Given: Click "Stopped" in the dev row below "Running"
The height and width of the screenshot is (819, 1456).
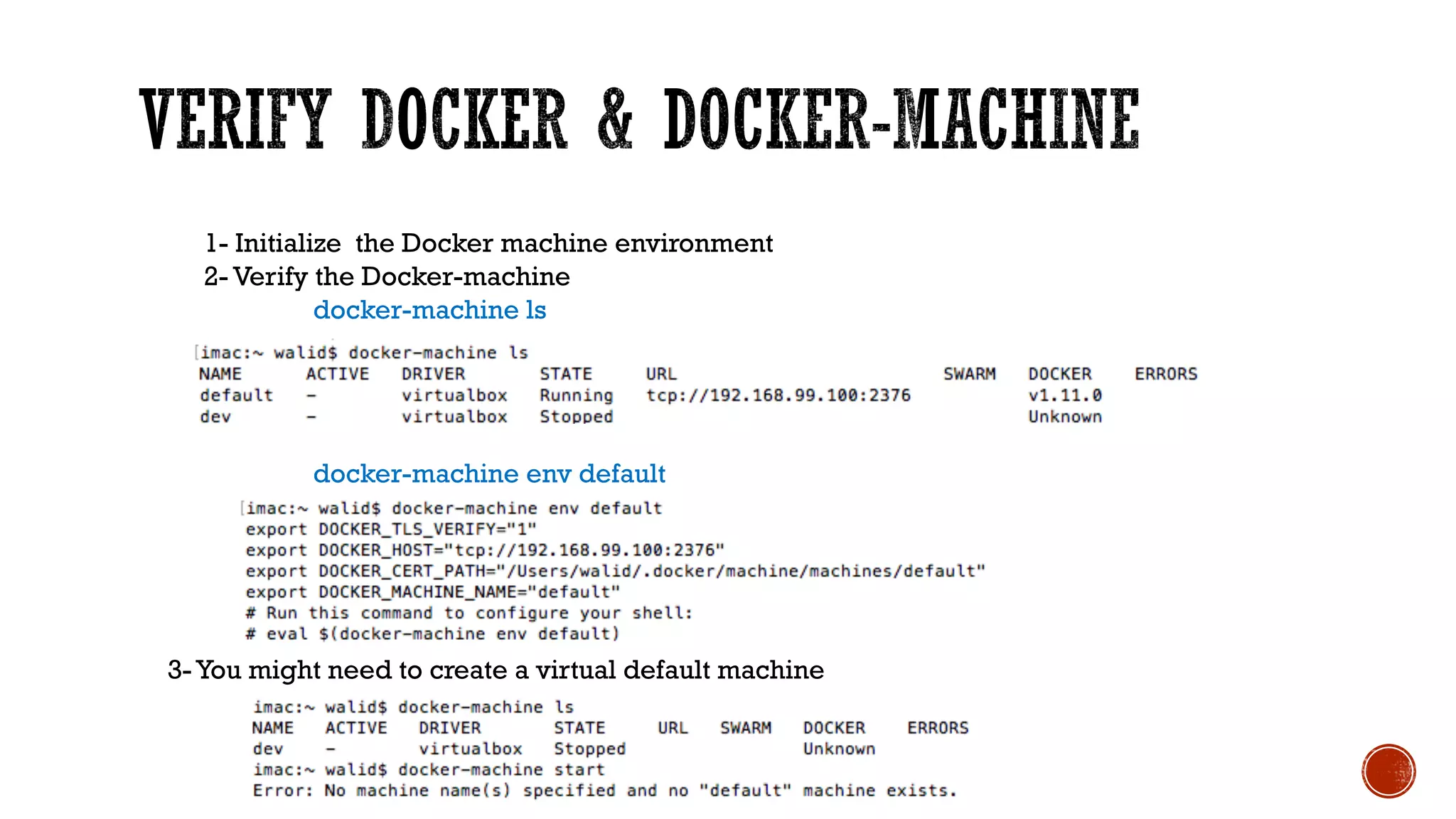Looking at the screenshot, I should point(576,417).
